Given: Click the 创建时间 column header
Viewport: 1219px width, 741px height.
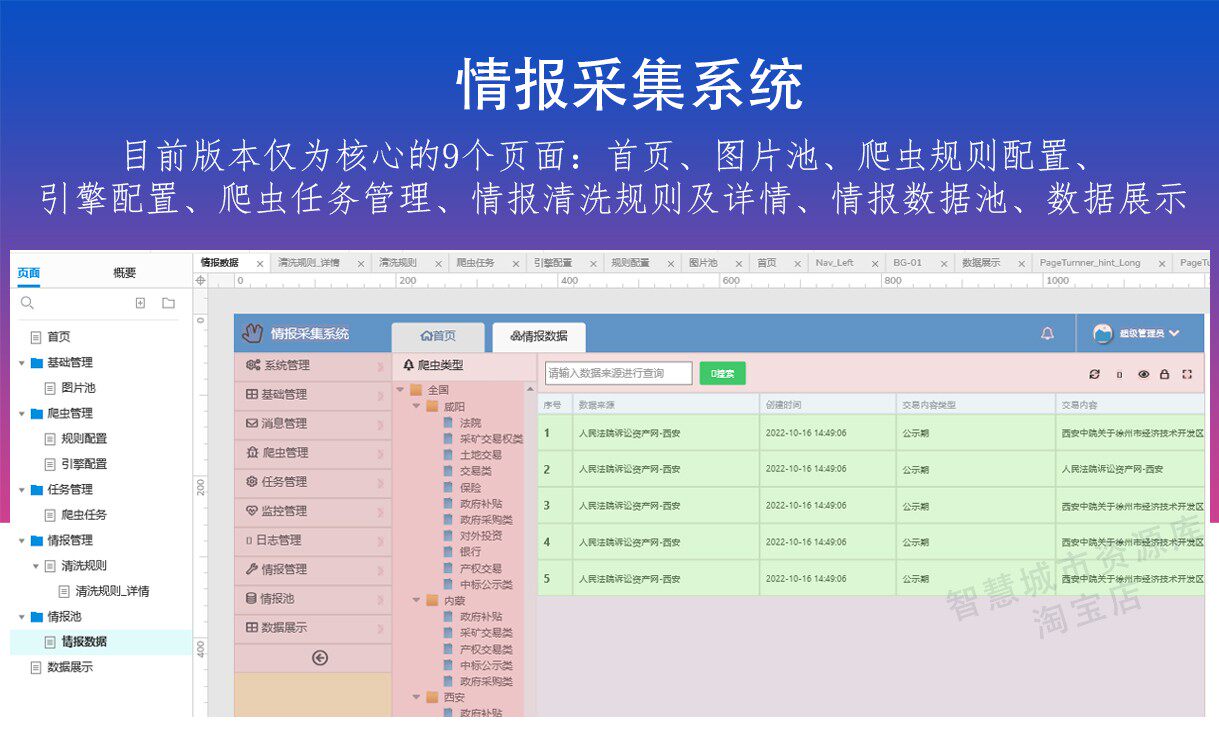Looking at the screenshot, I should [x=826, y=405].
